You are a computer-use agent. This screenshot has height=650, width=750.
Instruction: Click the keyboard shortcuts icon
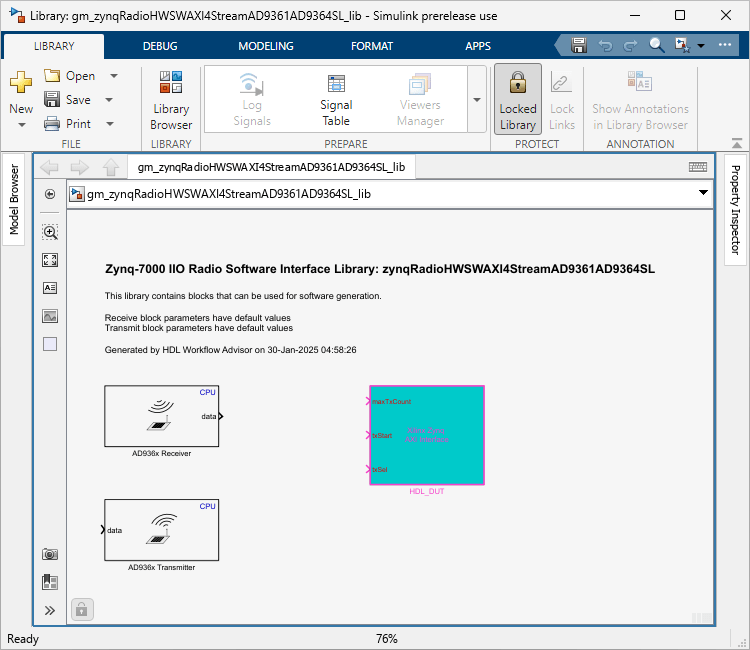pyautogui.click(x=698, y=166)
